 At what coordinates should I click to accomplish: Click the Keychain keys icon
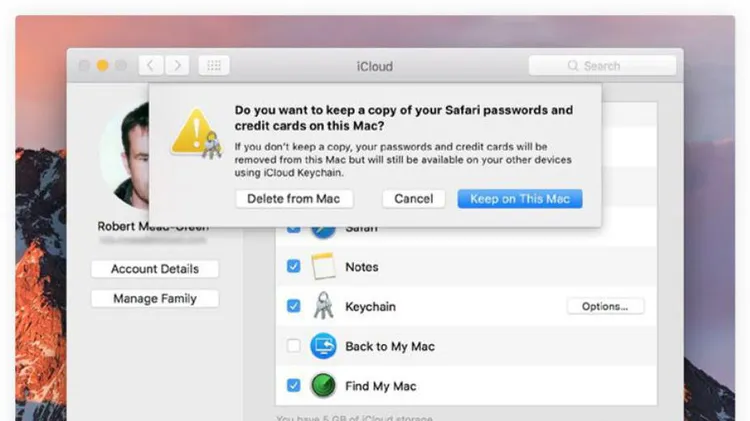coord(323,305)
